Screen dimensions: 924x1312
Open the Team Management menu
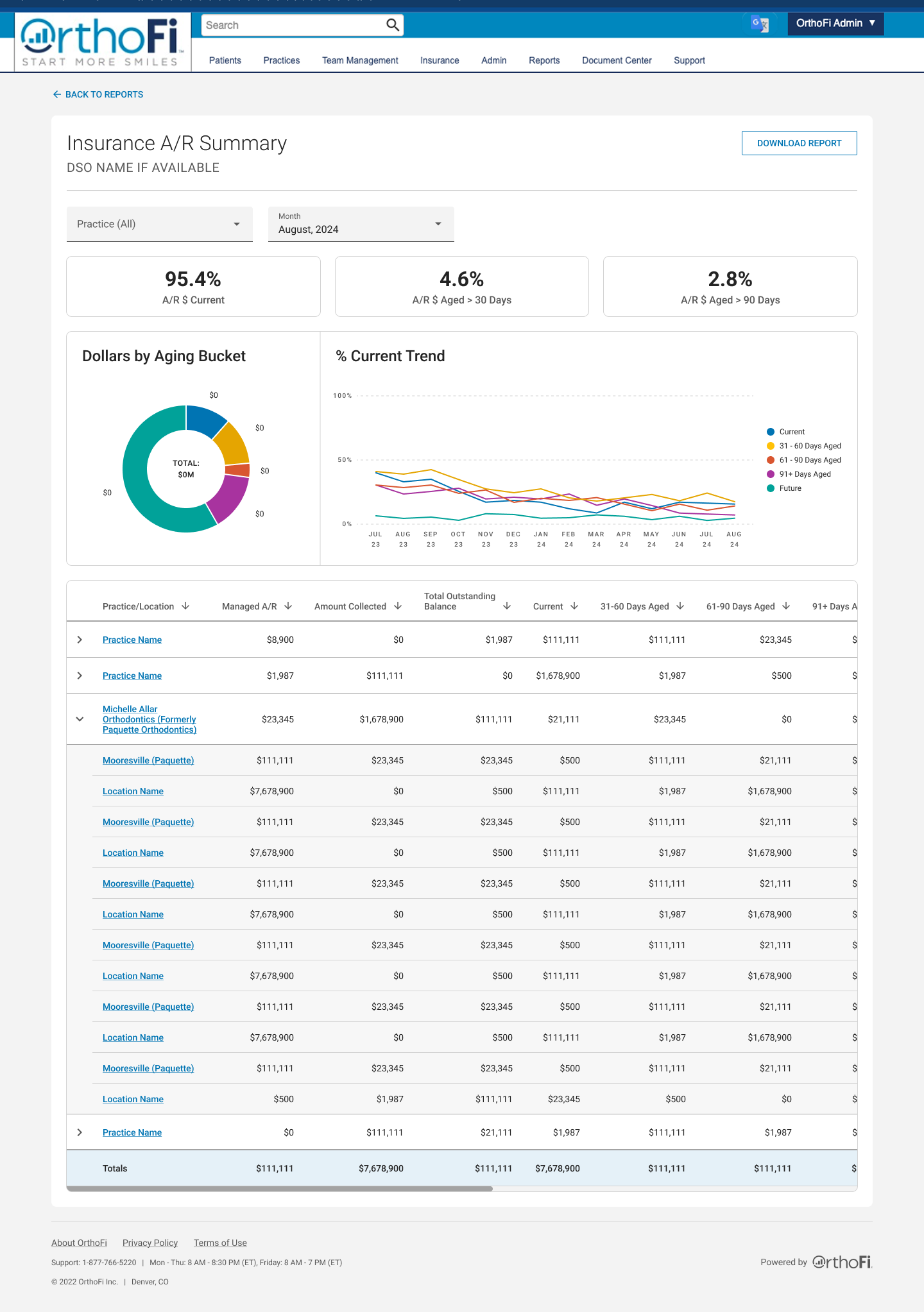(x=360, y=60)
